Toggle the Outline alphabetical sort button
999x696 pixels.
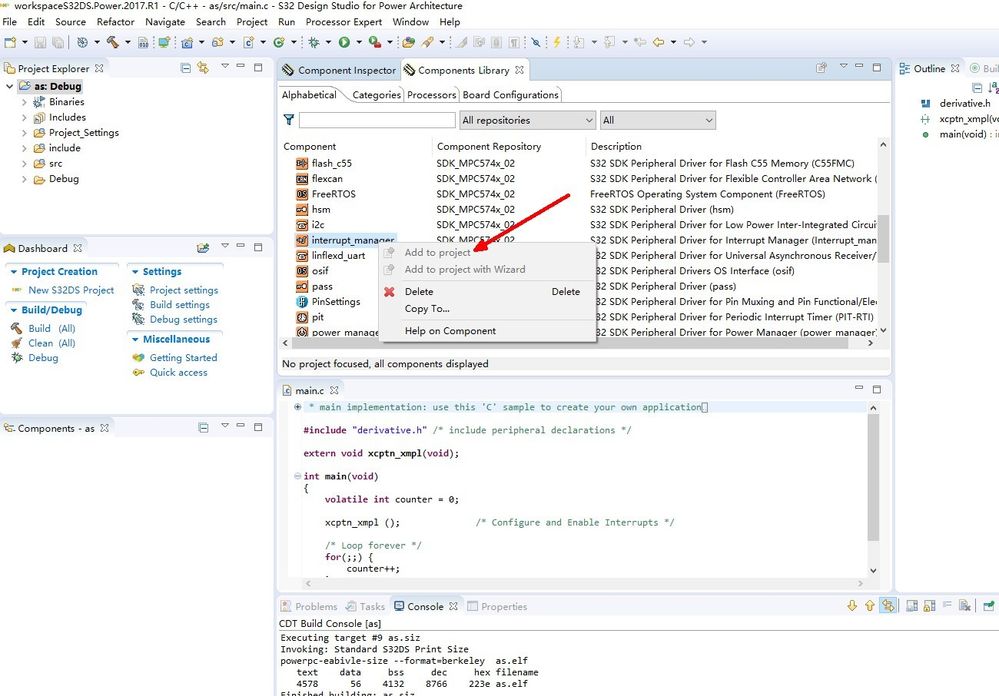[993, 88]
